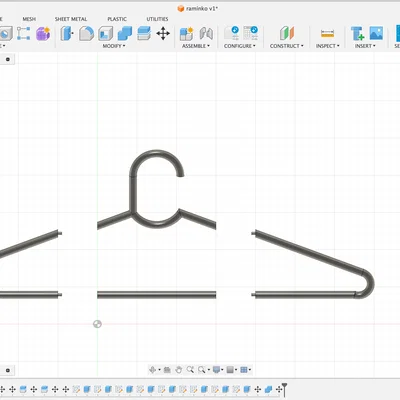This screenshot has width=400, height=400.
Task: Click the Grid and Snaps icon
Action: 230,370
